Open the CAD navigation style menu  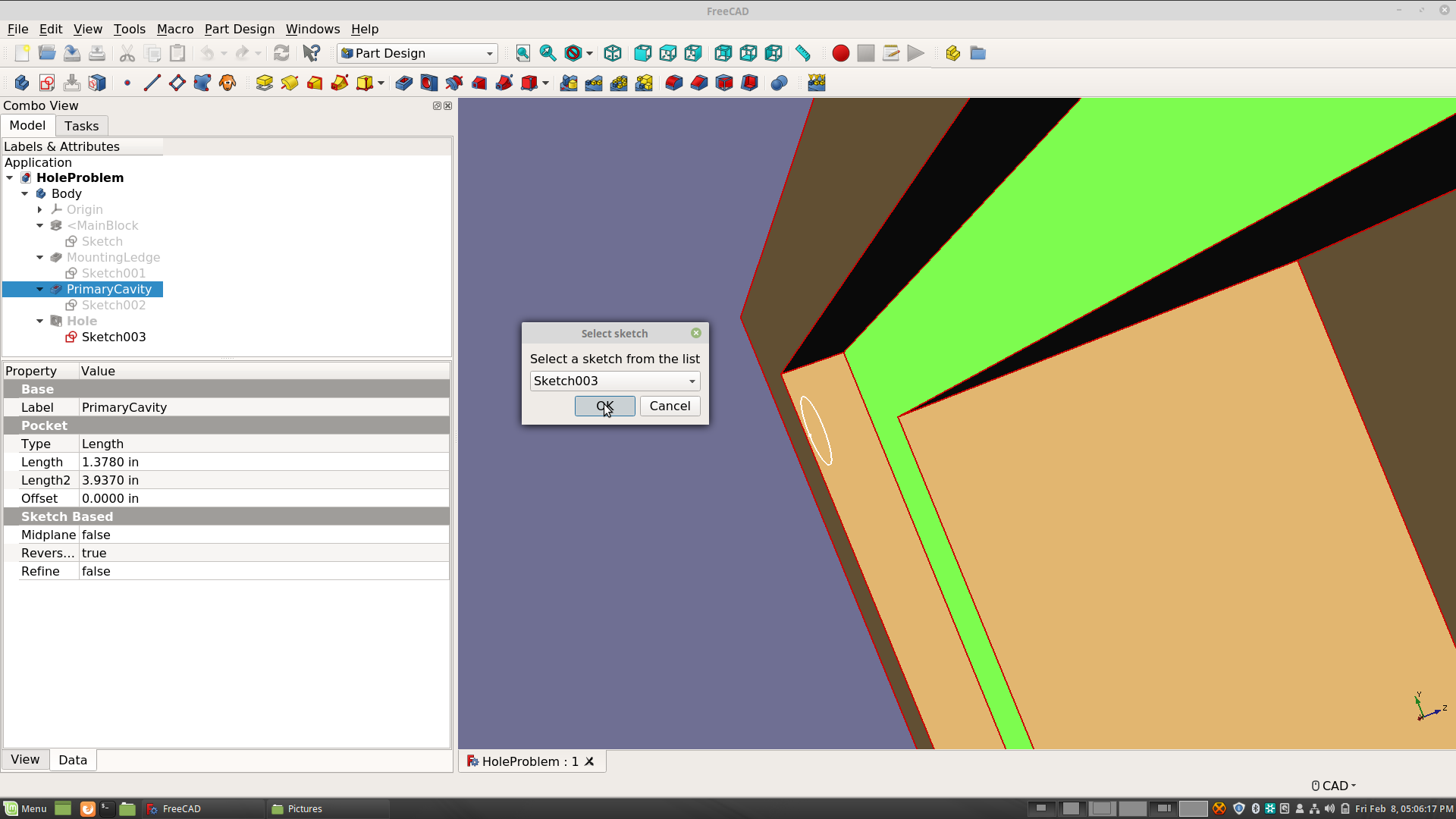pos(1334,786)
